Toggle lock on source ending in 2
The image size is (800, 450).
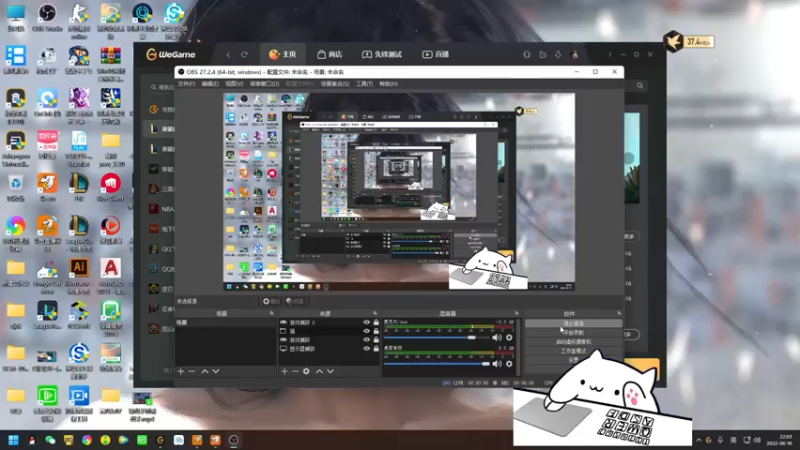click(x=376, y=322)
